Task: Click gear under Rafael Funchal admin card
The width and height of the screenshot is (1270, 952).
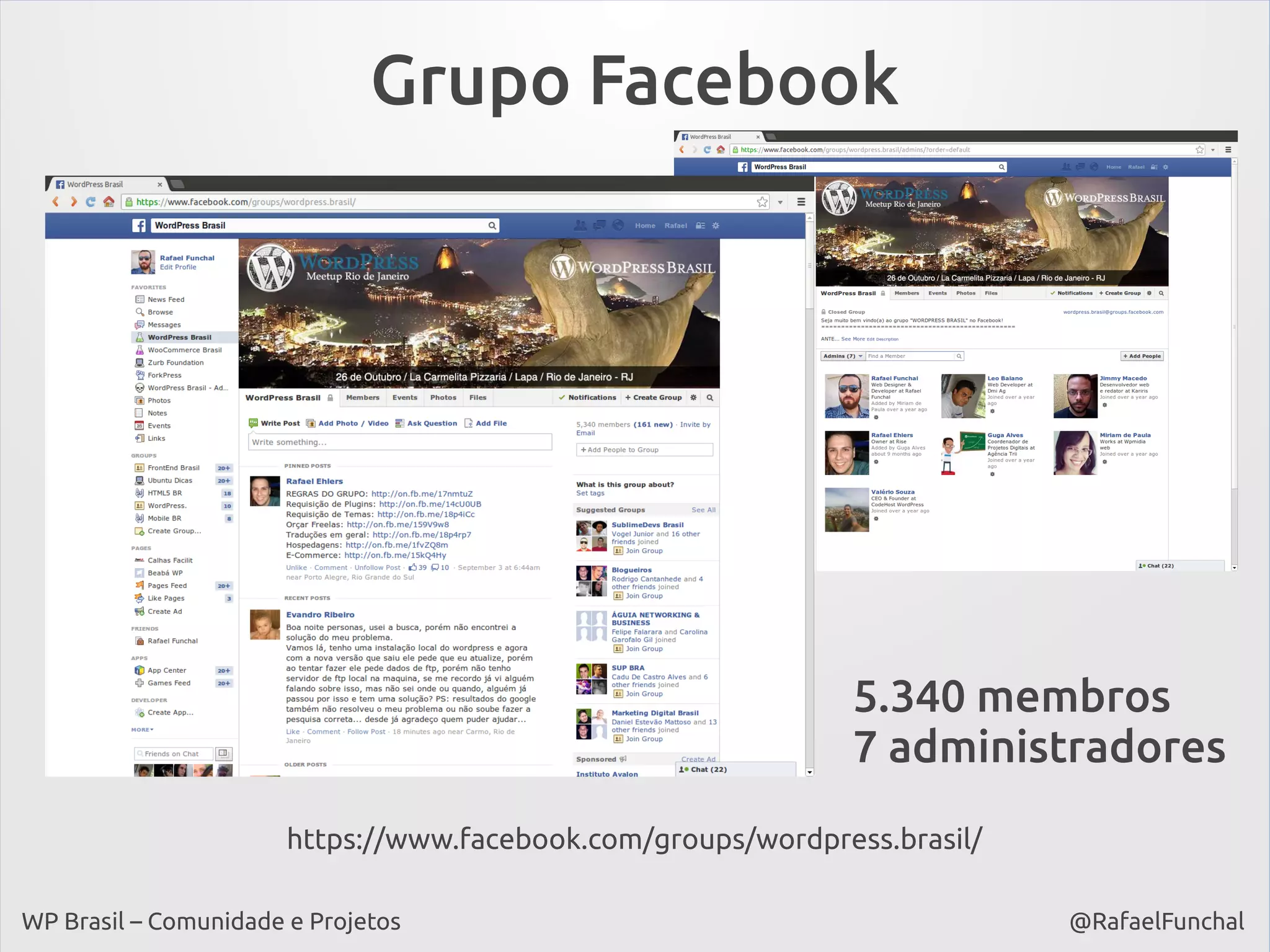Action: pos(876,417)
